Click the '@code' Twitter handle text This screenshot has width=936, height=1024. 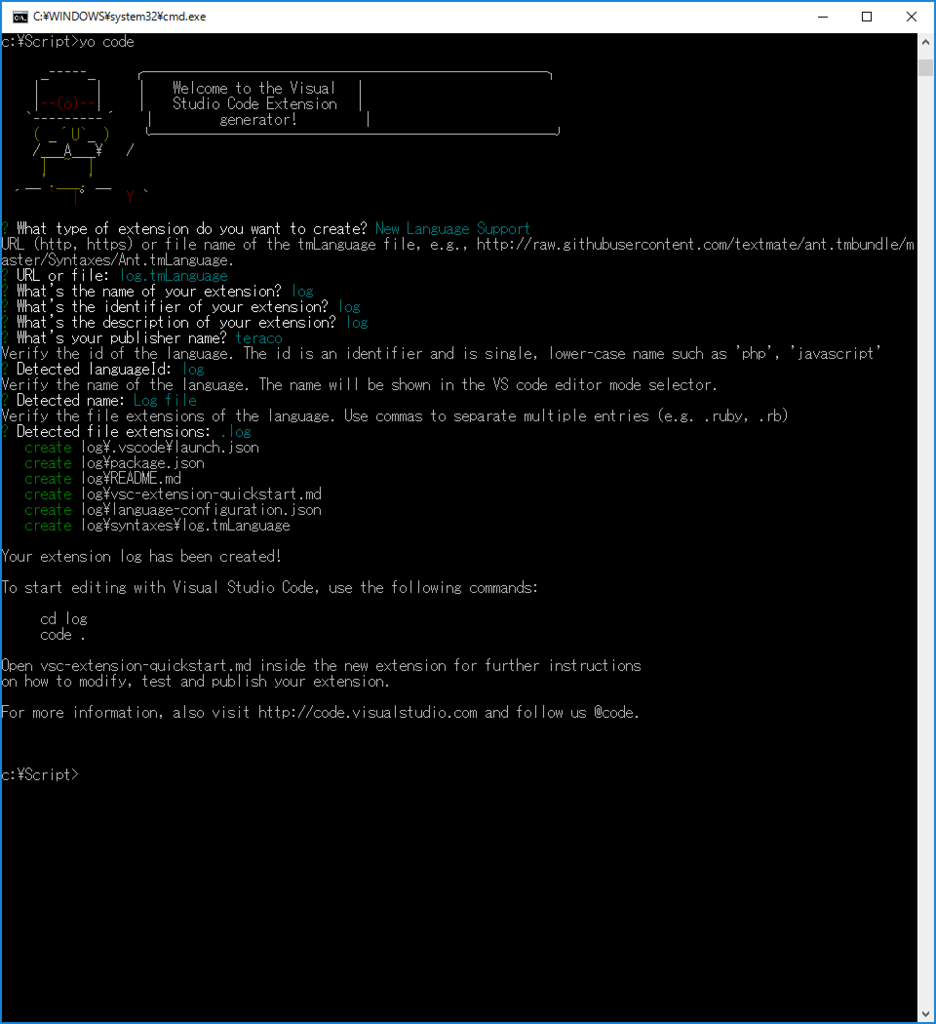coord(614,712)
